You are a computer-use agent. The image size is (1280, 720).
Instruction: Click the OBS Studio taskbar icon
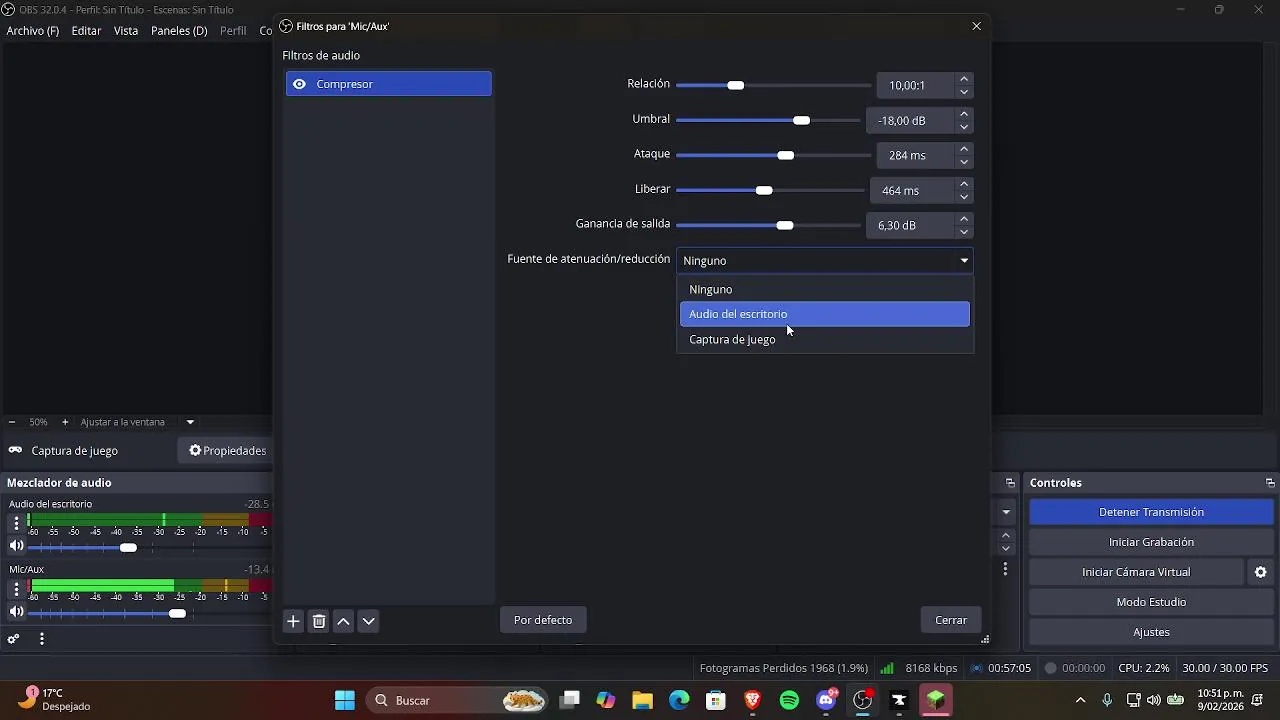863,700
